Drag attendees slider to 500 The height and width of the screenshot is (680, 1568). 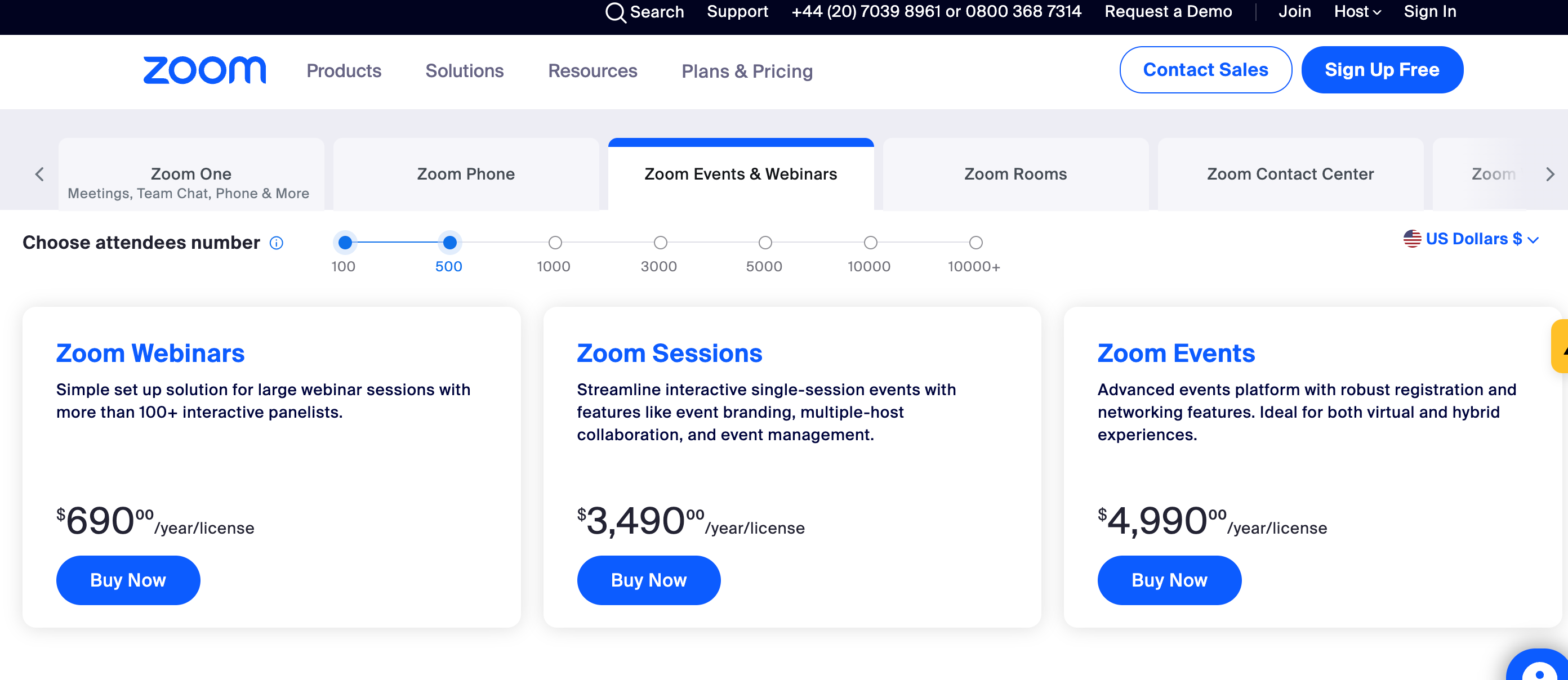pyautogui.click(x=450, y=242)
